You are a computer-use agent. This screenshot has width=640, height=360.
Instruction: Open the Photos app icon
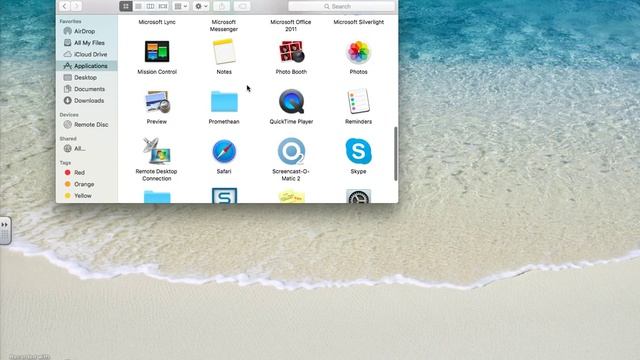[x=358, y=52]
